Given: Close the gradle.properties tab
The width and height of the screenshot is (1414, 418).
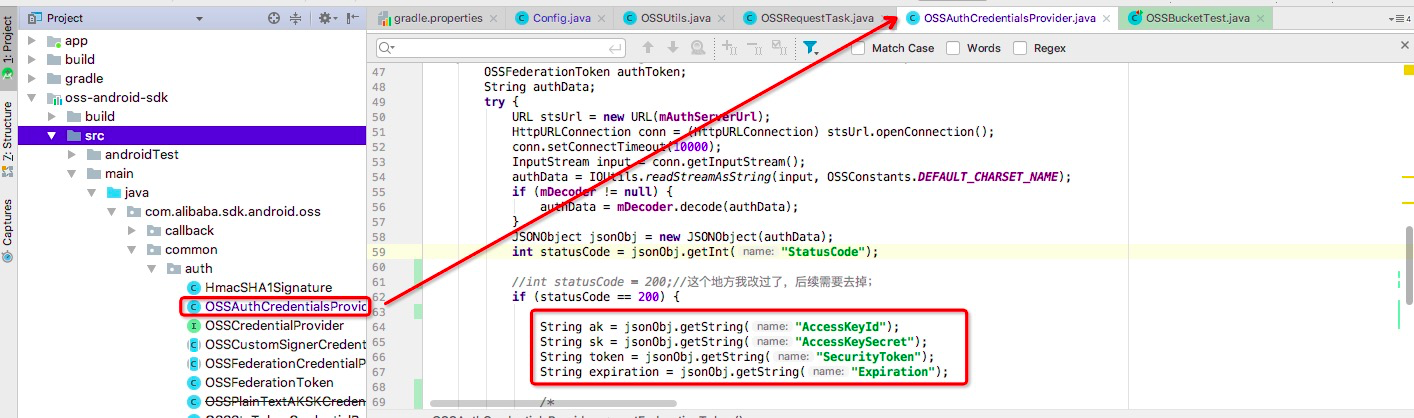Looking at the screenshot, I should [x=495, y=18].
